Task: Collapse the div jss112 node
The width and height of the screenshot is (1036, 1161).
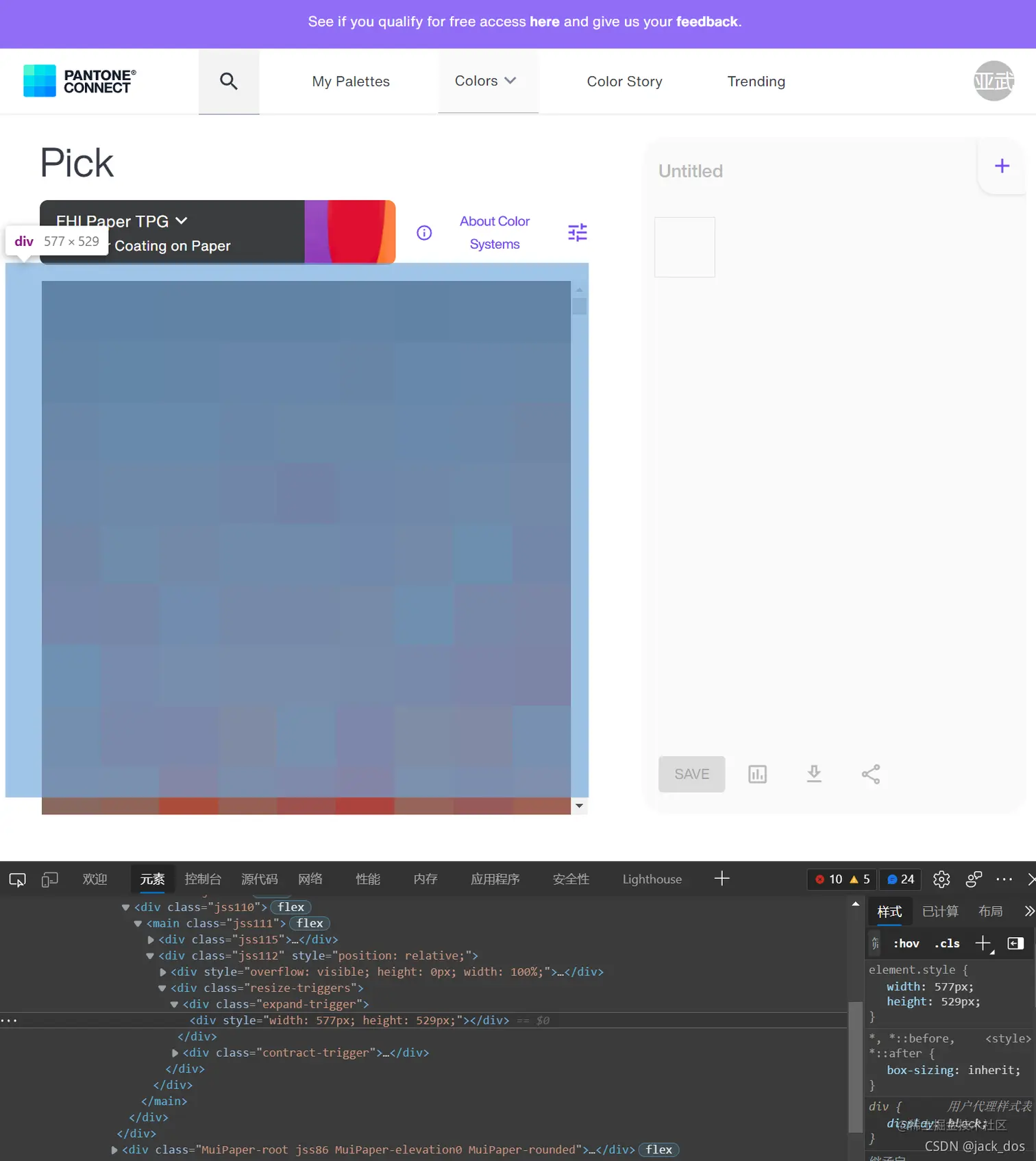Action: point(150,956)
